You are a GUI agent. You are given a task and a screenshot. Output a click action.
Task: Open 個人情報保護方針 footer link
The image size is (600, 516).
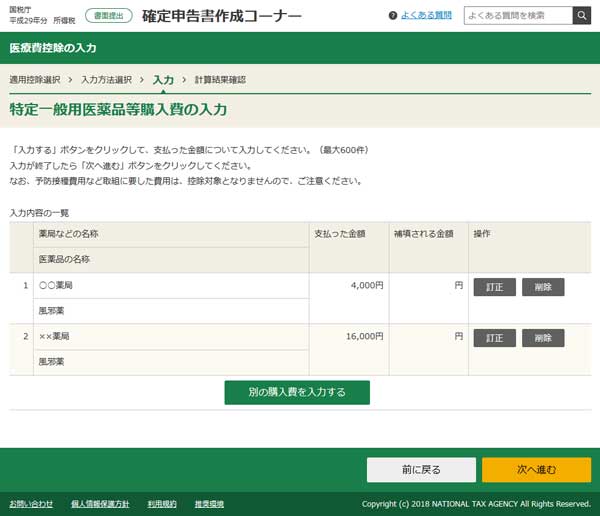(x=100, y=503)
